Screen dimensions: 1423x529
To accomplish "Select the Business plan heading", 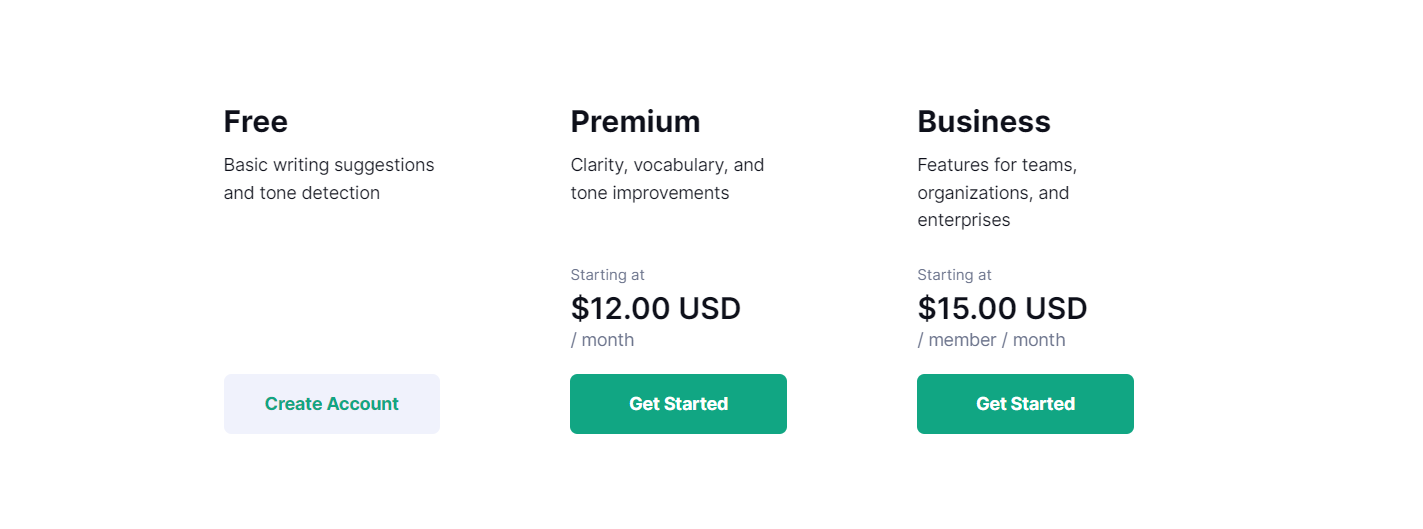I will (983, 122).
